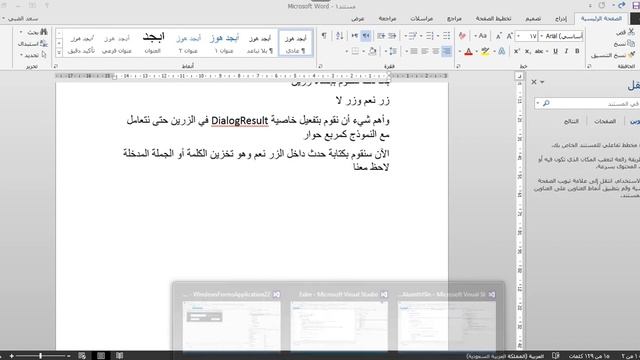Toggle Underline formatting
The width and height of the screenshot is (640, 360).
[x=556, y=51]
